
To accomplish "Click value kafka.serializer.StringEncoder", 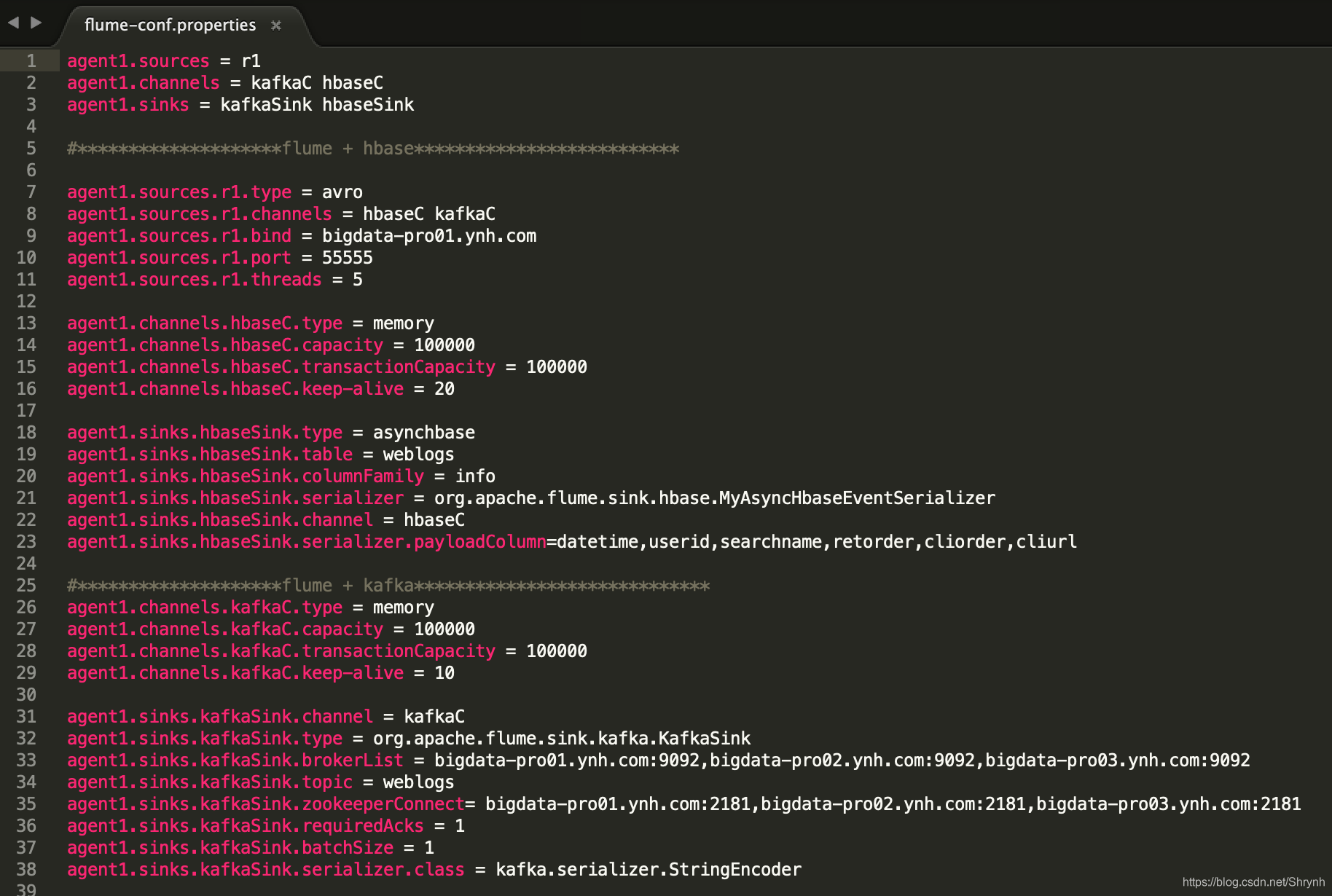I will (x=649, y=869).
